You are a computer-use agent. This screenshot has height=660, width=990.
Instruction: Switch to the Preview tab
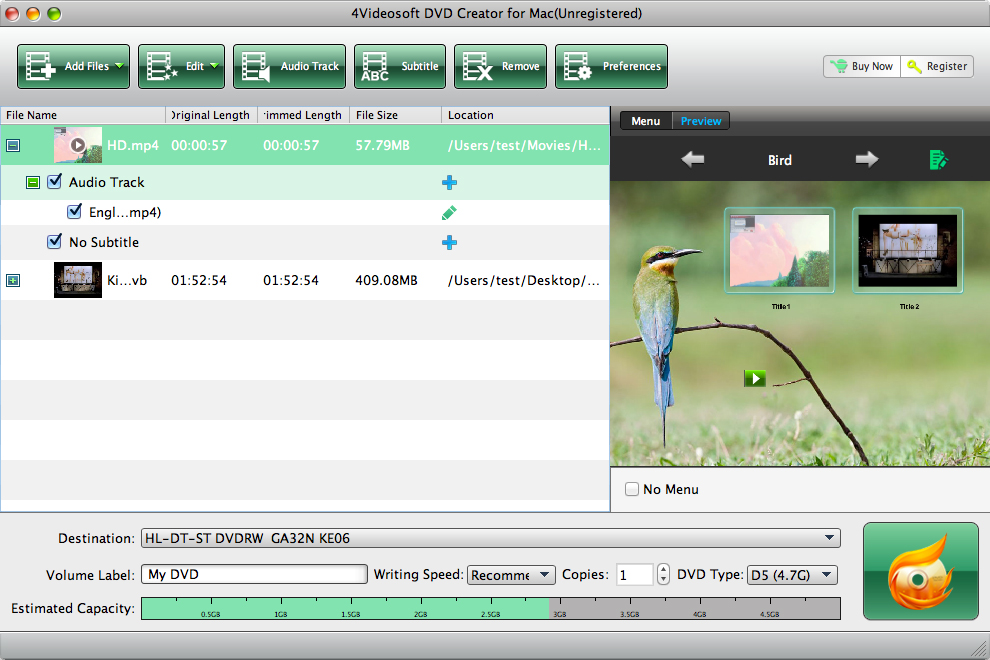tap(701, 121)
